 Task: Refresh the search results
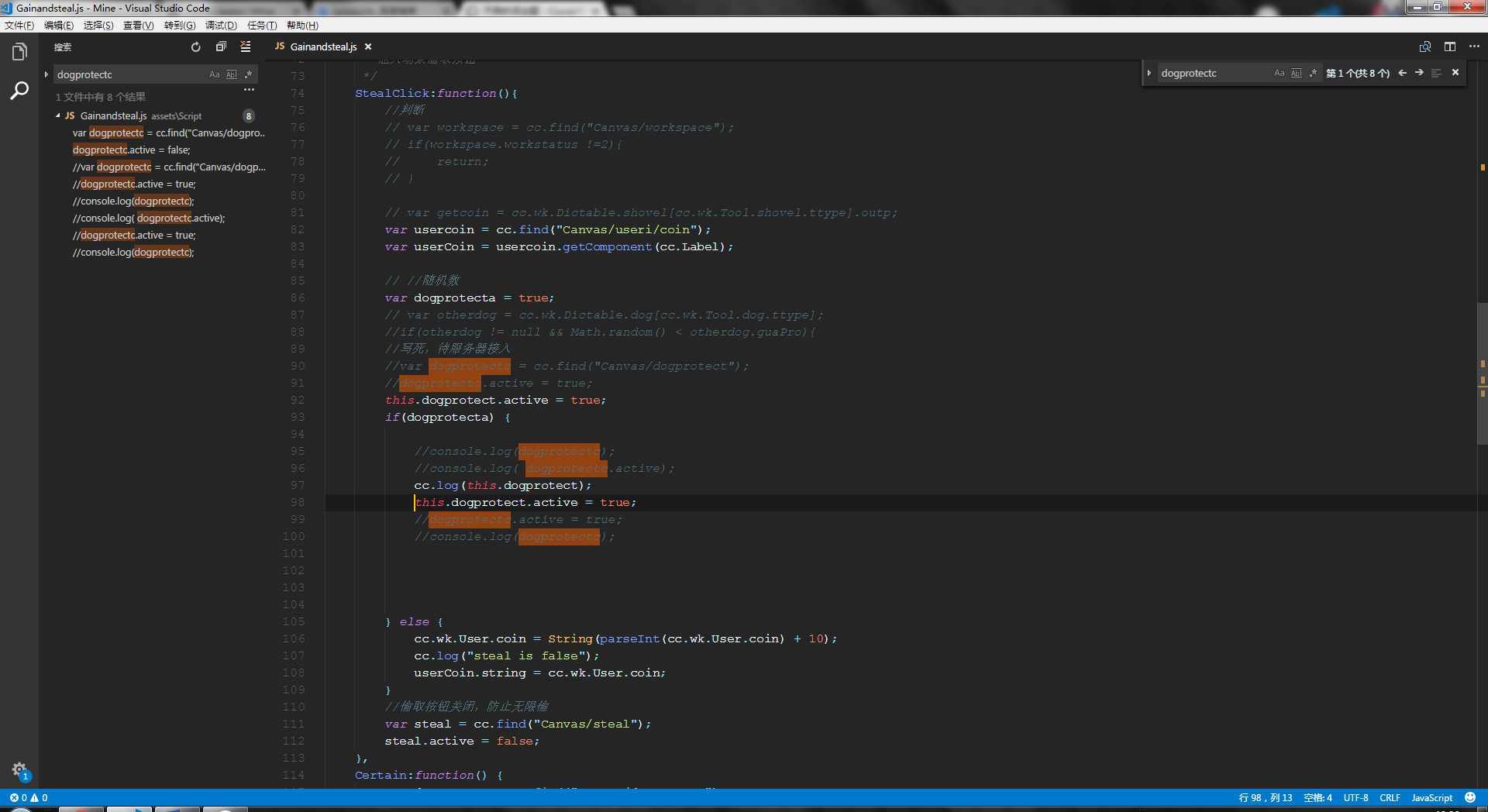pyautogui.click(x=196, y=47)
